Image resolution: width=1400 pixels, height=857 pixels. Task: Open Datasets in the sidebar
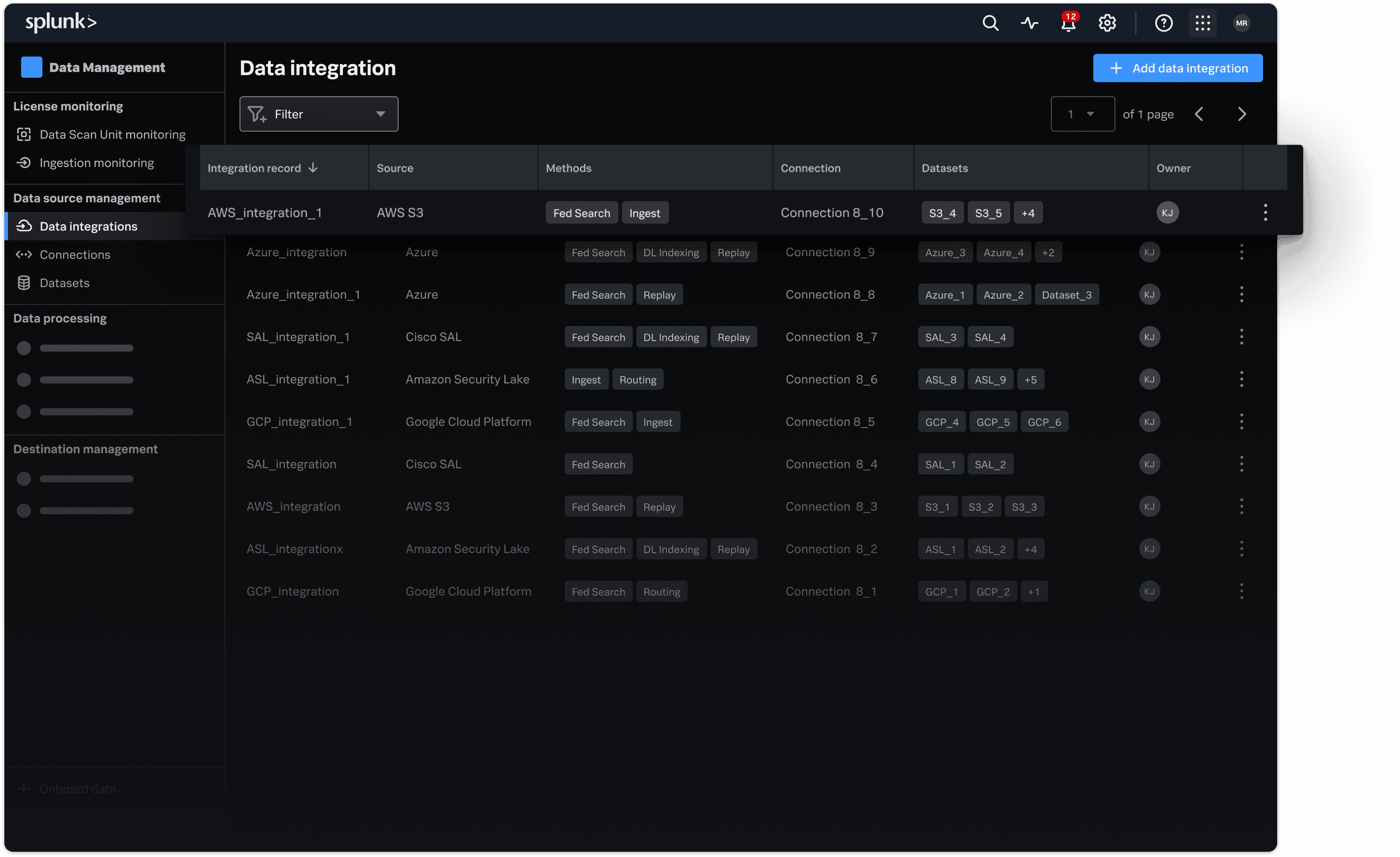coord(64,283)
